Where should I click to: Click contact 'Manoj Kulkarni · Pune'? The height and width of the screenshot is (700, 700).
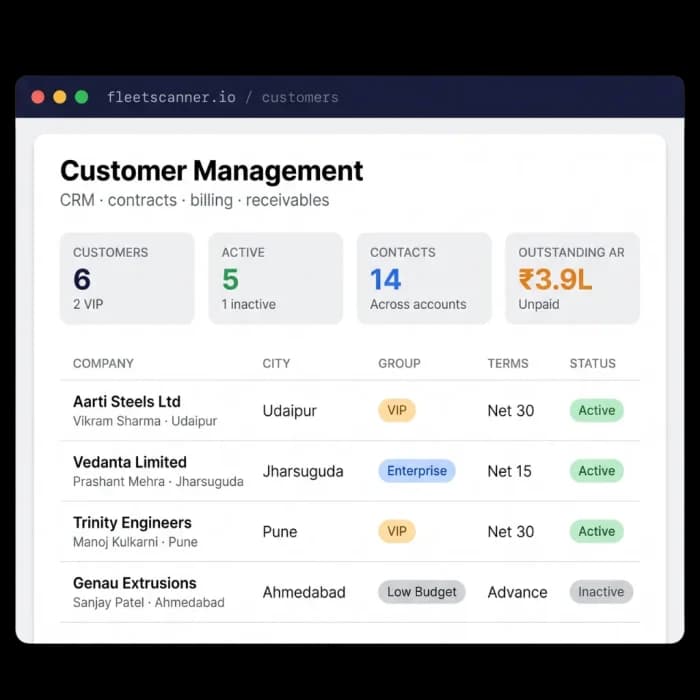pyautogui.click(x=135, y=542)
